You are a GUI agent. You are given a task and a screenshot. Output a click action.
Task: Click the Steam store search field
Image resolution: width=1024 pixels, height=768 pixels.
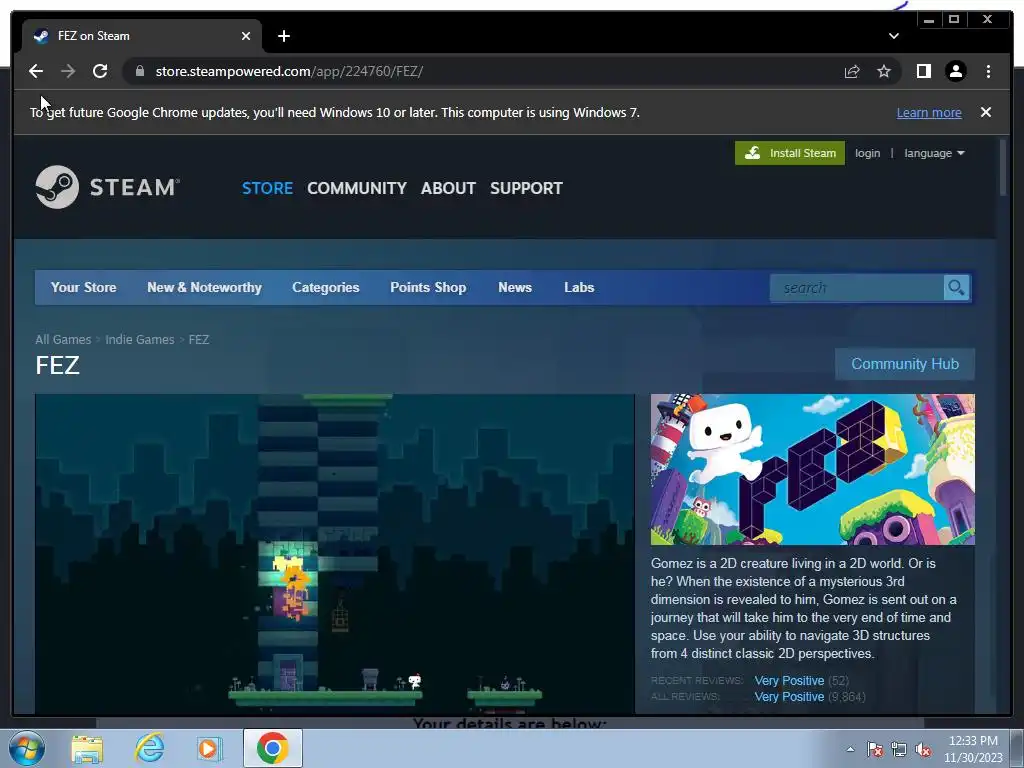pyautogui.click(x=856, y=288)
